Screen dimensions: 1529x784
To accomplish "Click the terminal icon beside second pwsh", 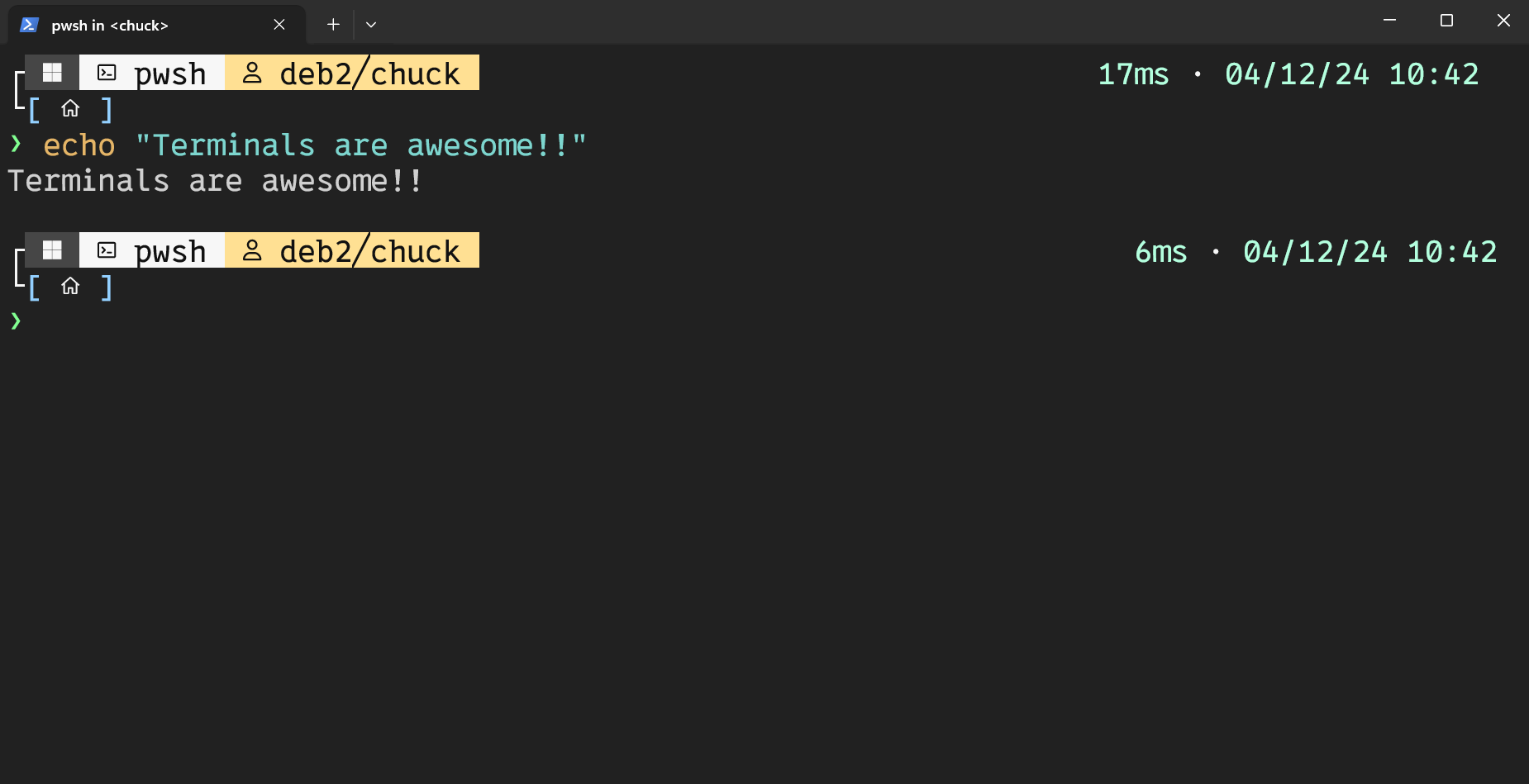I will coord(107,250).
